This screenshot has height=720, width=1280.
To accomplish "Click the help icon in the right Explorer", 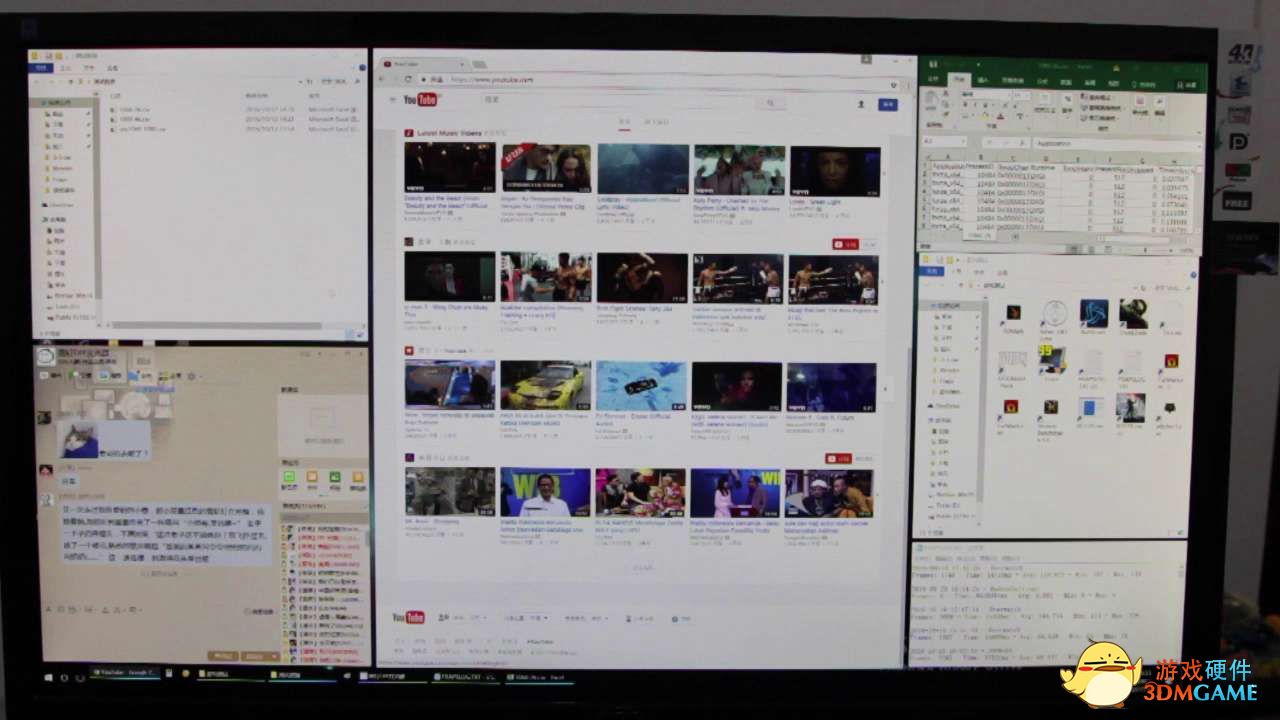I will click(1192, 273).
